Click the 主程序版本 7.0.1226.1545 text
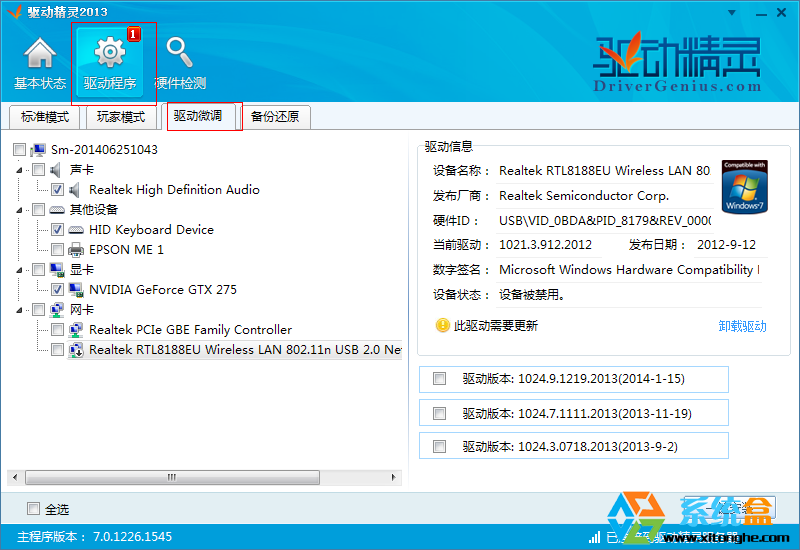The height and width of the screenshot is (550, 800). 94,537
